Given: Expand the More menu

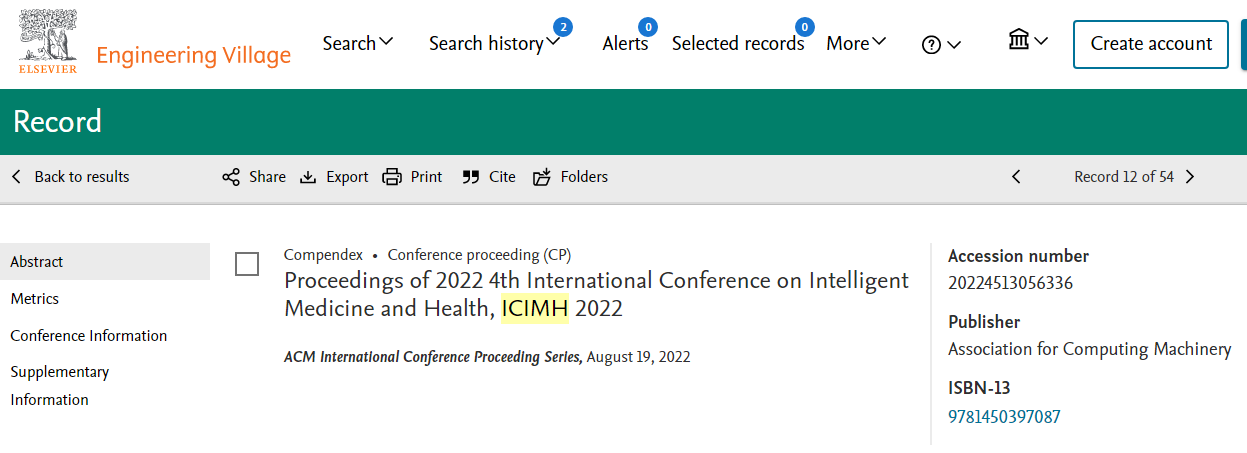Looking at the screenshot, I should pyautogui.click(x=856, y=43).
